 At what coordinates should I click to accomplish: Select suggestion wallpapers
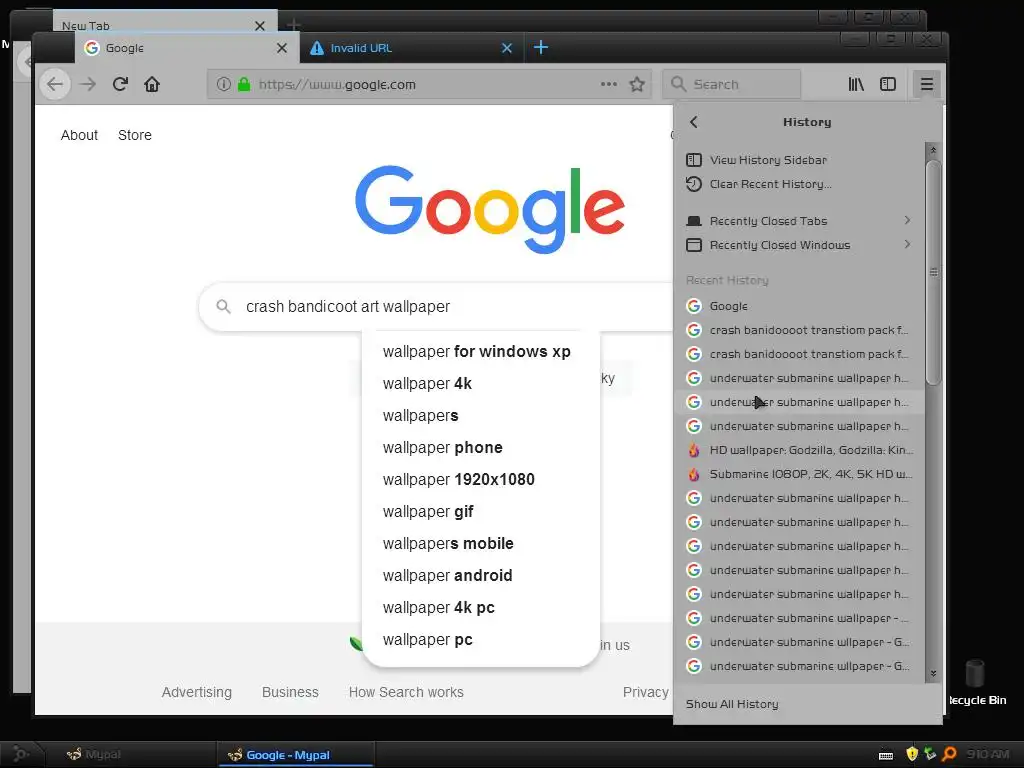(x=481, y=415)
